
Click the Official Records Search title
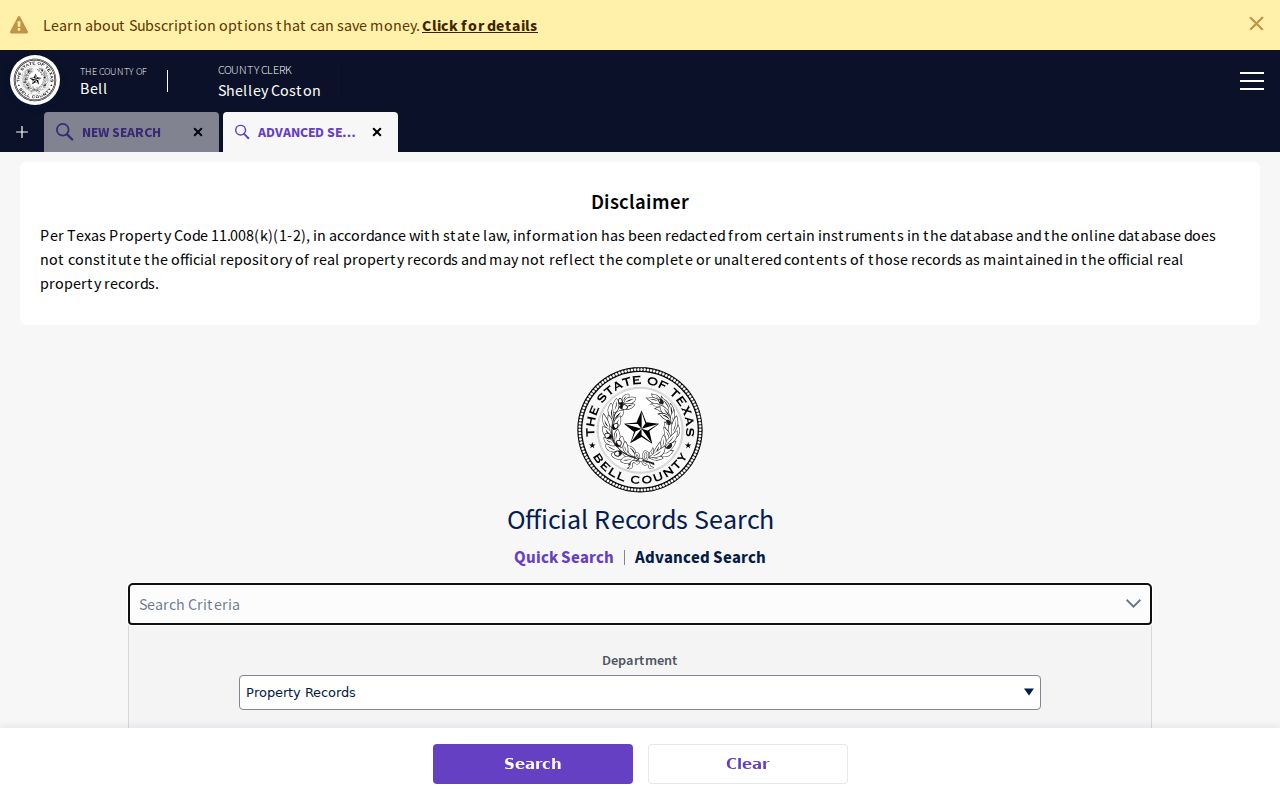pos(640,520)
